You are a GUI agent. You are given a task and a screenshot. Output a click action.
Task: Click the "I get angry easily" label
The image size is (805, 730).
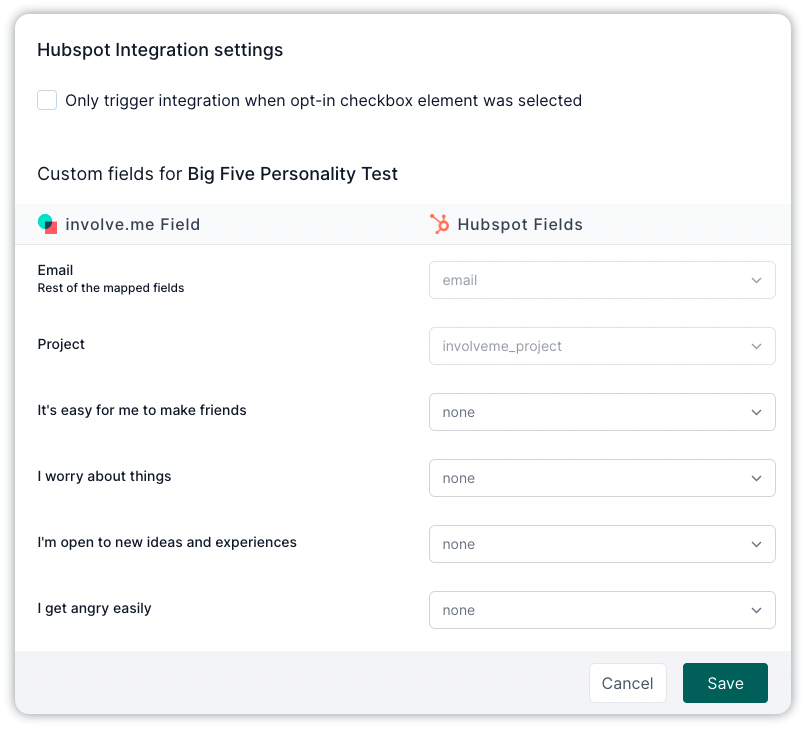click(94, 608)
